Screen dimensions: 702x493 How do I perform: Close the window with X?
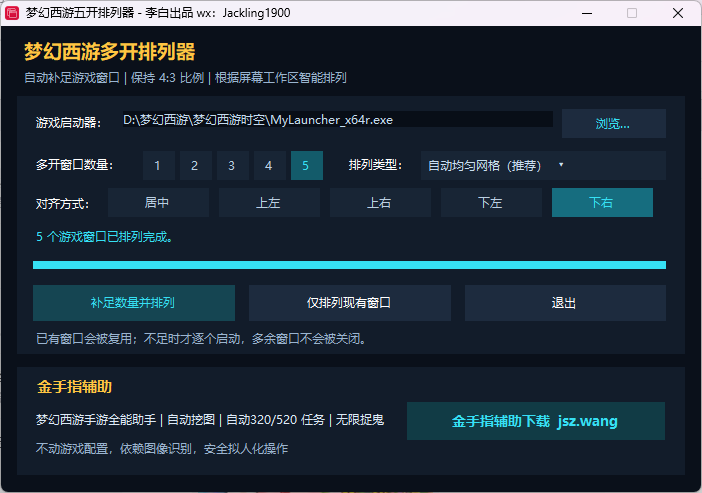click(x=678, y=13)
